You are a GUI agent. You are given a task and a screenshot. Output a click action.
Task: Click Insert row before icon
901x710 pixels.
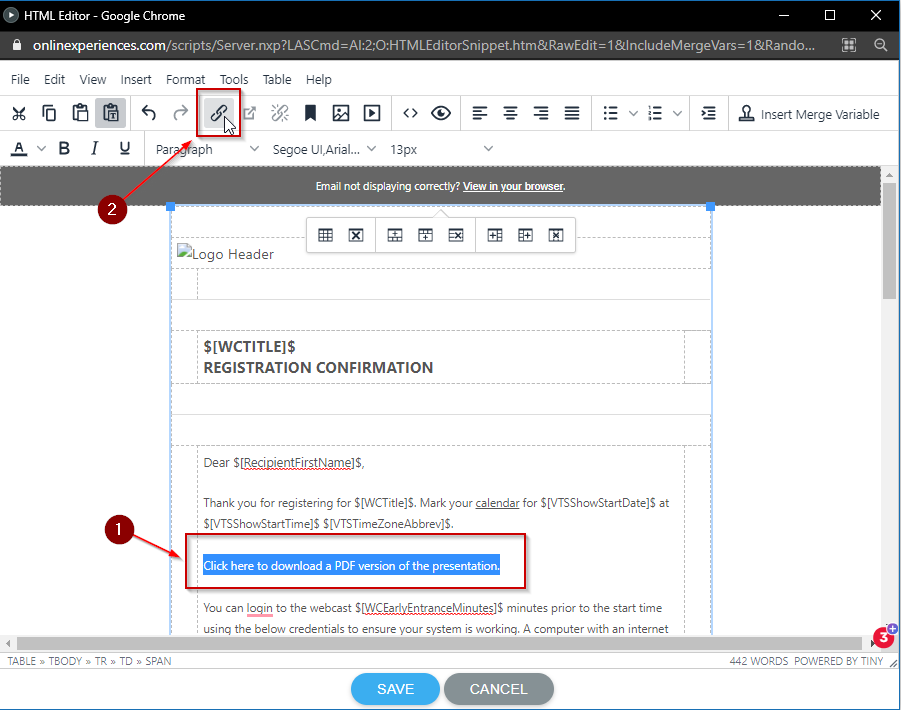click(x=395, y=235)
